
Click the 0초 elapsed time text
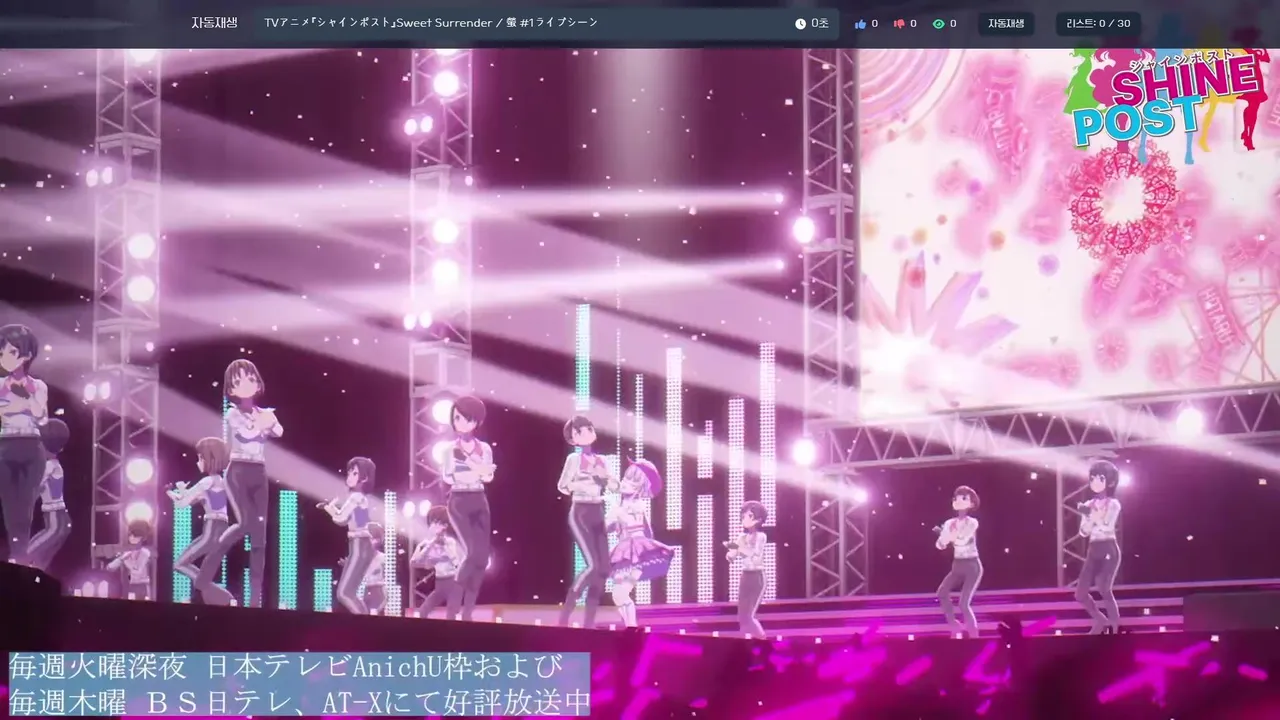click(x=820, y=23)
